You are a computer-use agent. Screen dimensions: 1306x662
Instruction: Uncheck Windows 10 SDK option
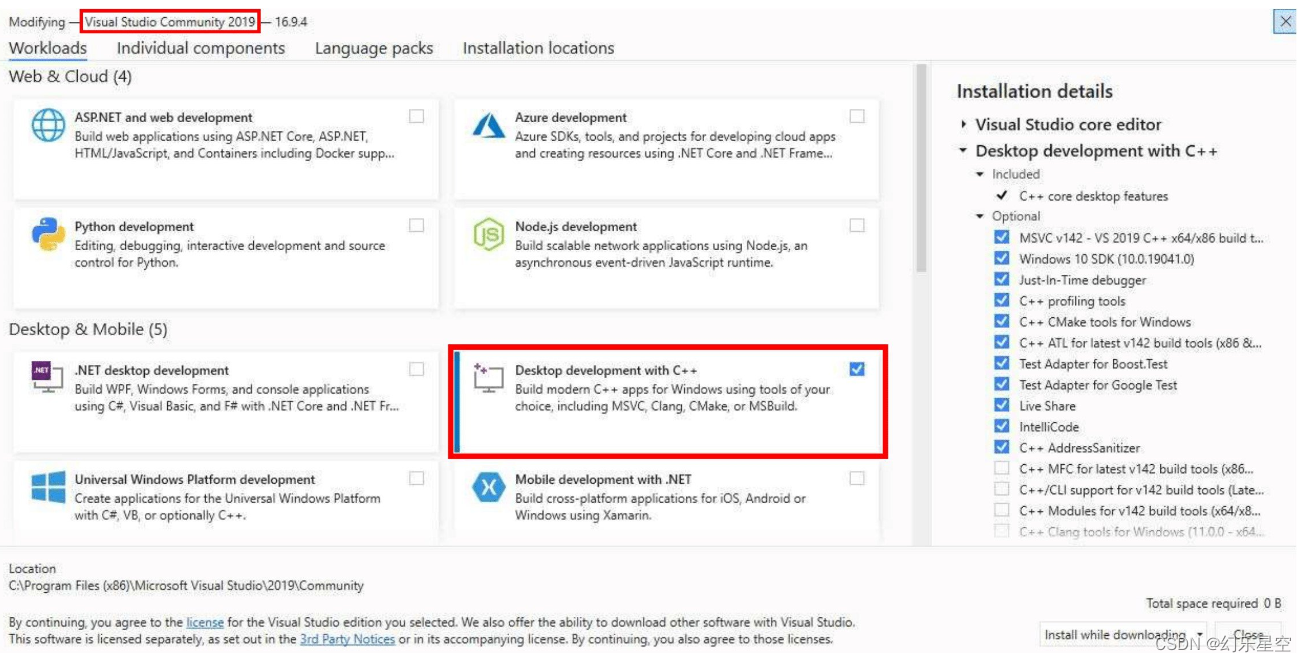point(1001,259)
